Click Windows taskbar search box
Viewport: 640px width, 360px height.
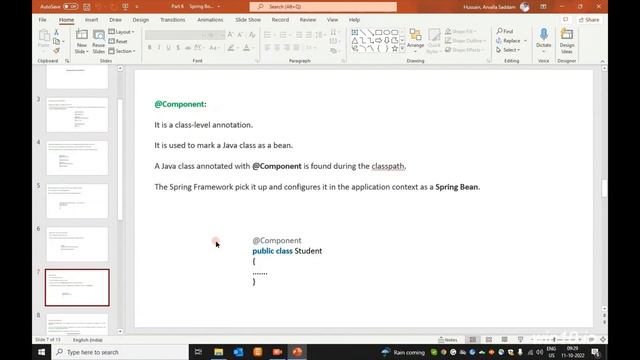[x=120, y=352]
